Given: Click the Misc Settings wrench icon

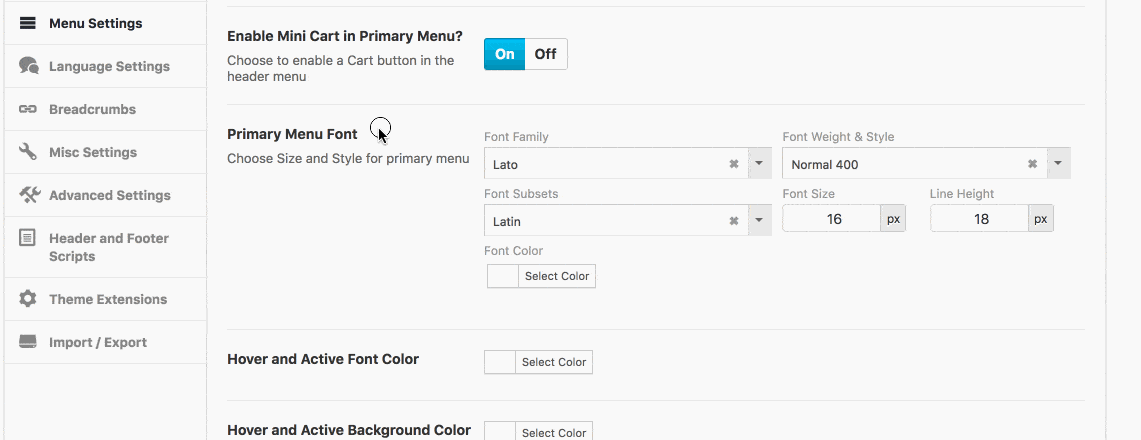Looking at the screenshot, I should 28,152.
